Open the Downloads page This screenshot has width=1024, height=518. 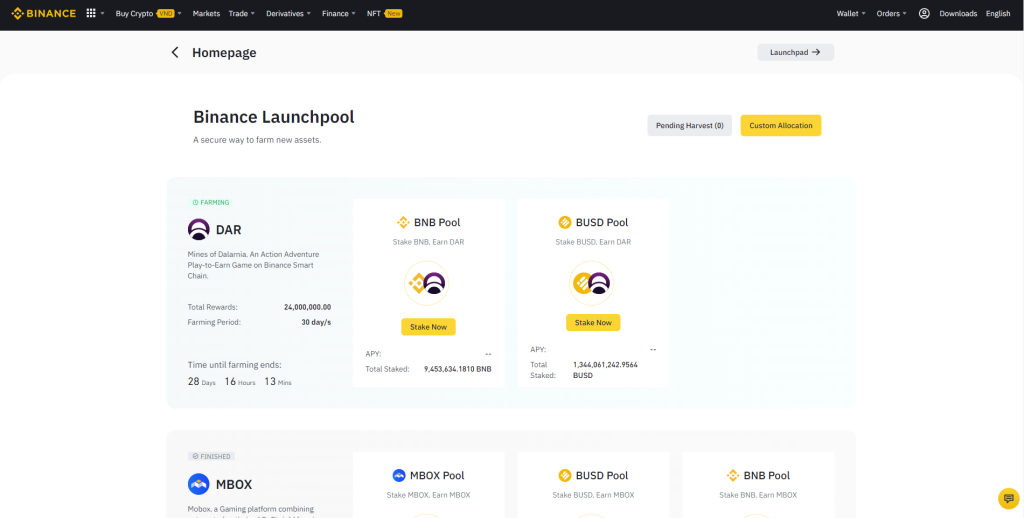tap(958, 13)
